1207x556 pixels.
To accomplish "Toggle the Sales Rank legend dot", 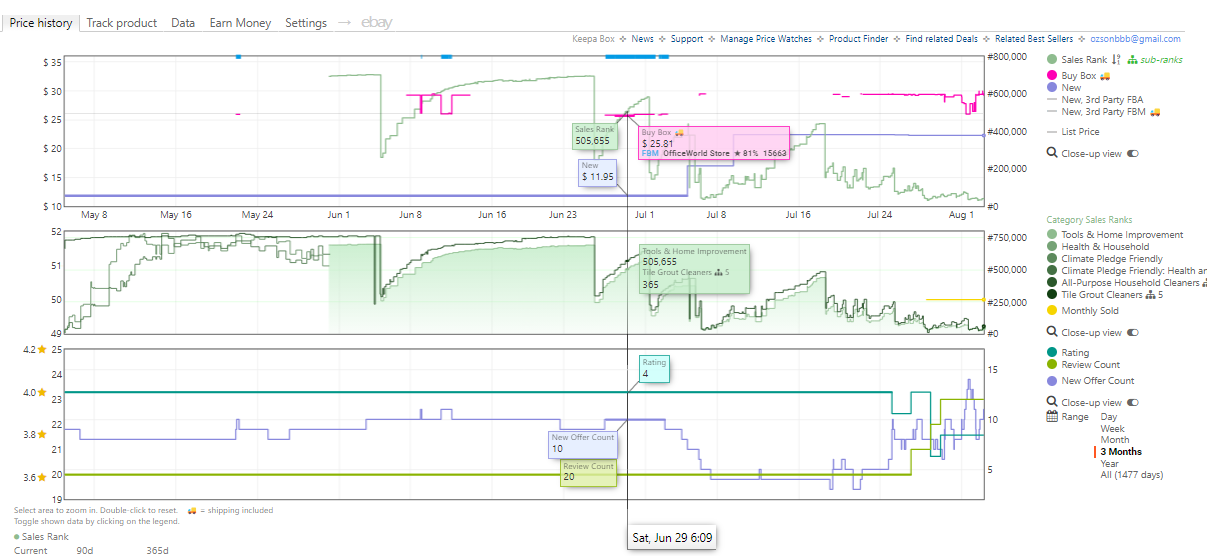I will (x=1052, y=60).
